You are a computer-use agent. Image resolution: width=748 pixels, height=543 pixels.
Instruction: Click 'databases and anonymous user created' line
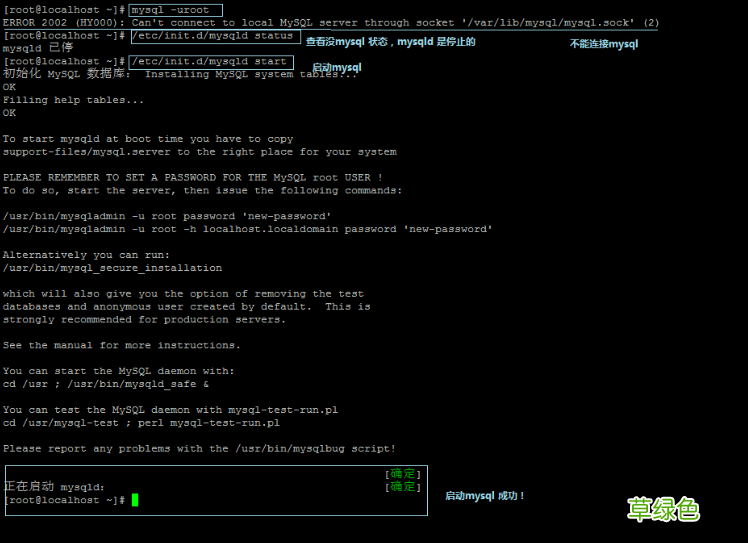point(187,307)
